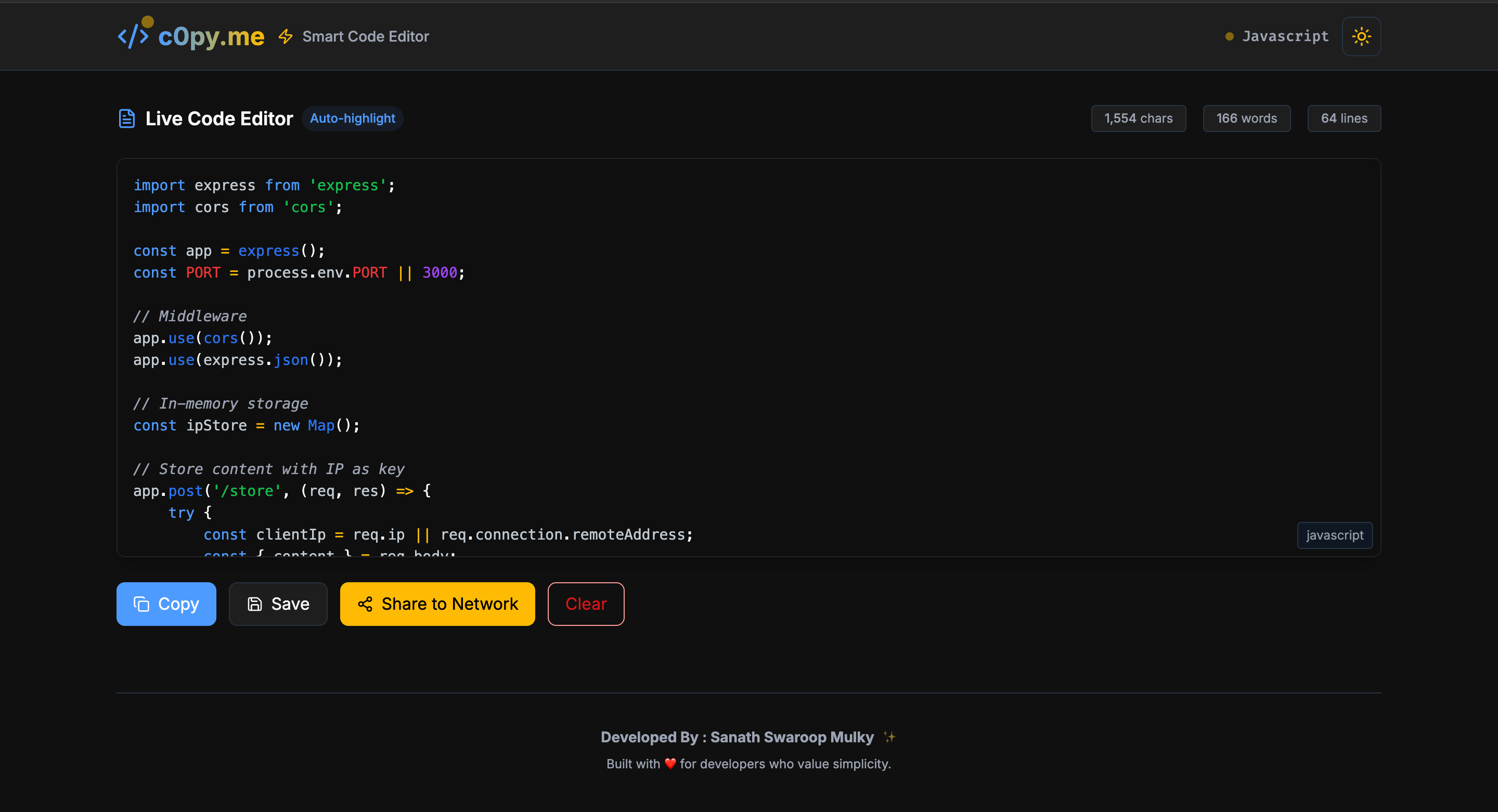Click Developed By : Sanath Swaroop Mulky text
The height and width of the screenshot is (812, 1498).
pos(737,737)
